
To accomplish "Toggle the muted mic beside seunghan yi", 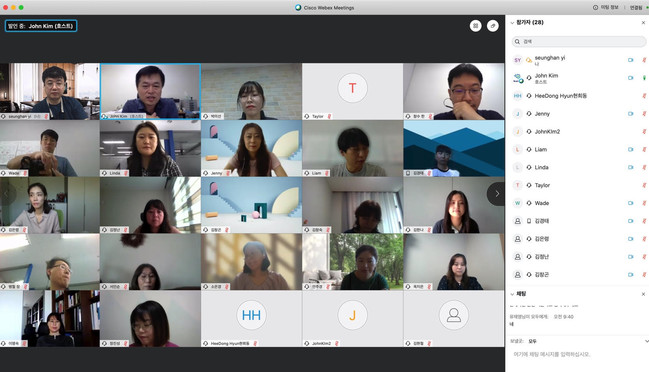I will click(644, 60).
